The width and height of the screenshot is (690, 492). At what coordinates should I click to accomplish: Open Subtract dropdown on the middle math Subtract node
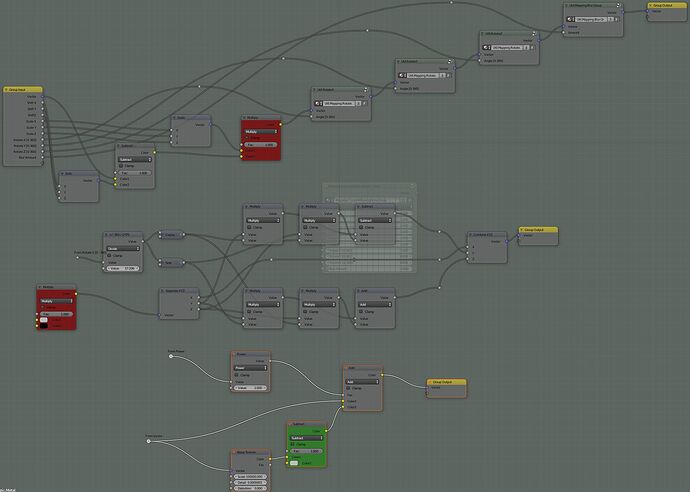pyautogui.click(x=375, y=220)
